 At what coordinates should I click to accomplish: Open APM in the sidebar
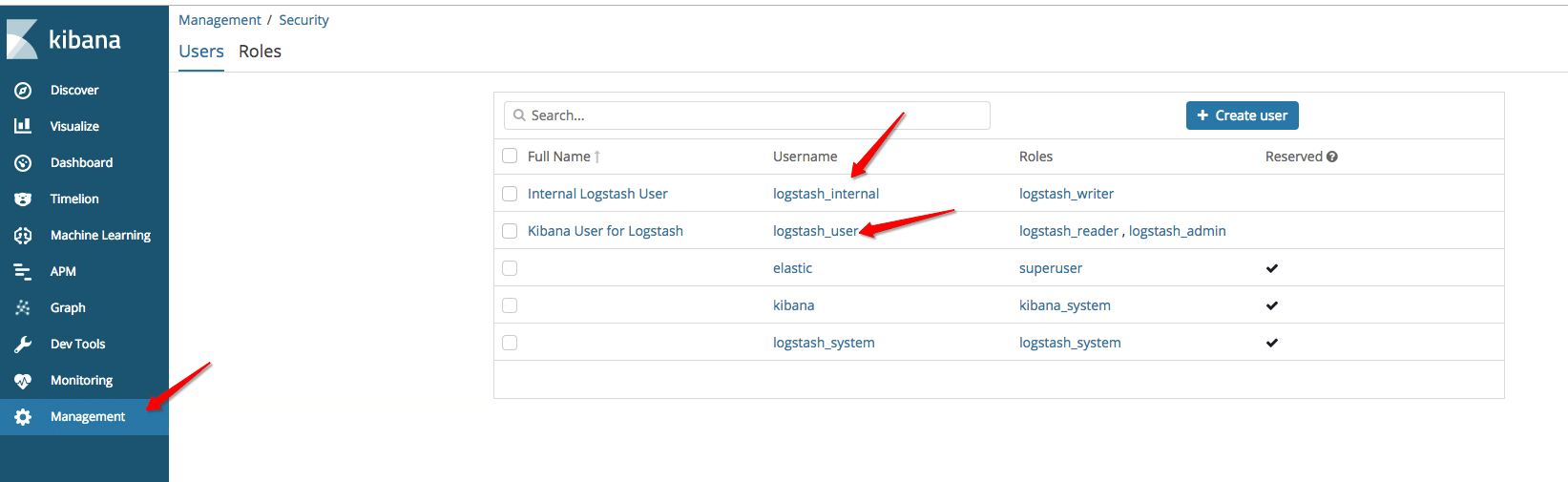(x=84, y=271)
